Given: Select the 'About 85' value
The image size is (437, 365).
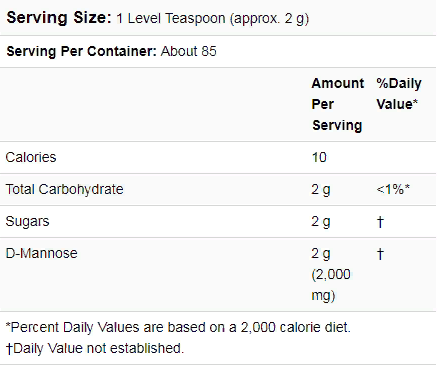Looking at the screenshot, I should coord(189,51).
